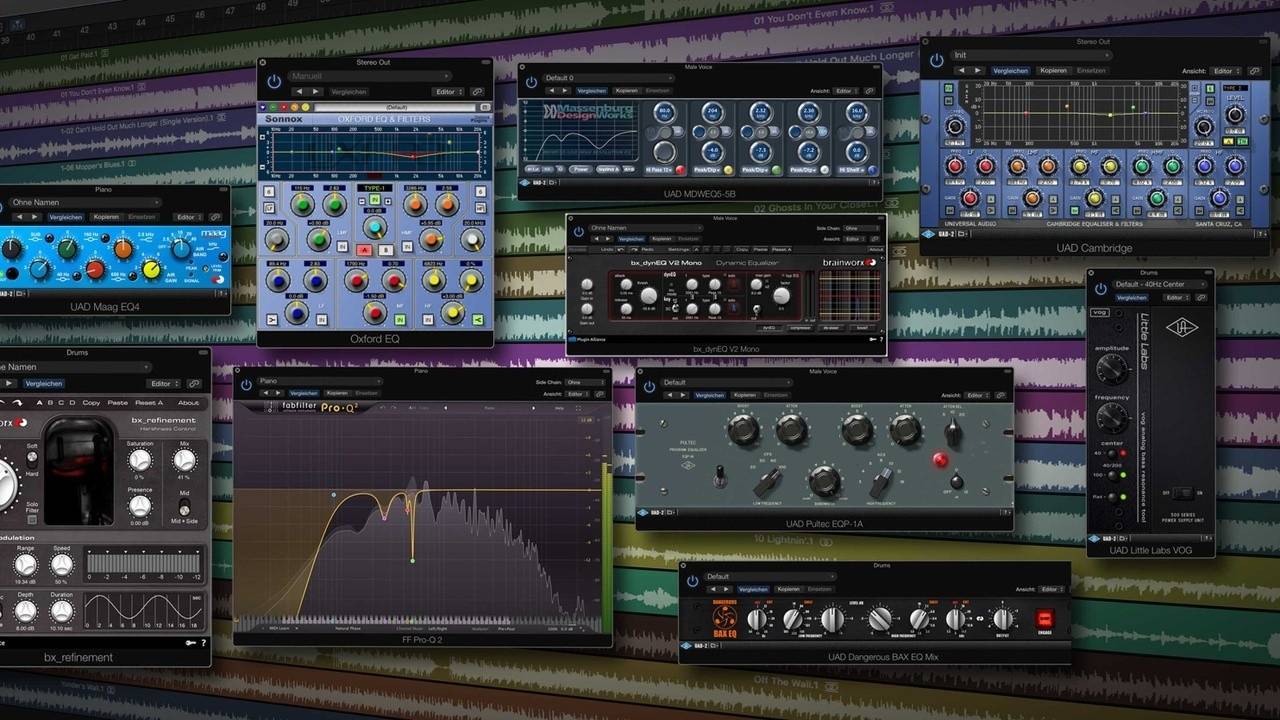Image resolution: width=1280 pixels, height=720 pixels.
Task: Click the red Hi Pass band swatch on MDWEQ5
Action: pyautogui.click(x=681, y=168)
